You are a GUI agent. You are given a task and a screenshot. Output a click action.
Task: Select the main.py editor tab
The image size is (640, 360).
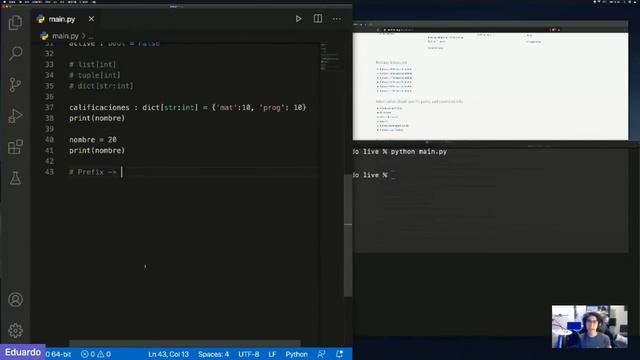point(65,19)
